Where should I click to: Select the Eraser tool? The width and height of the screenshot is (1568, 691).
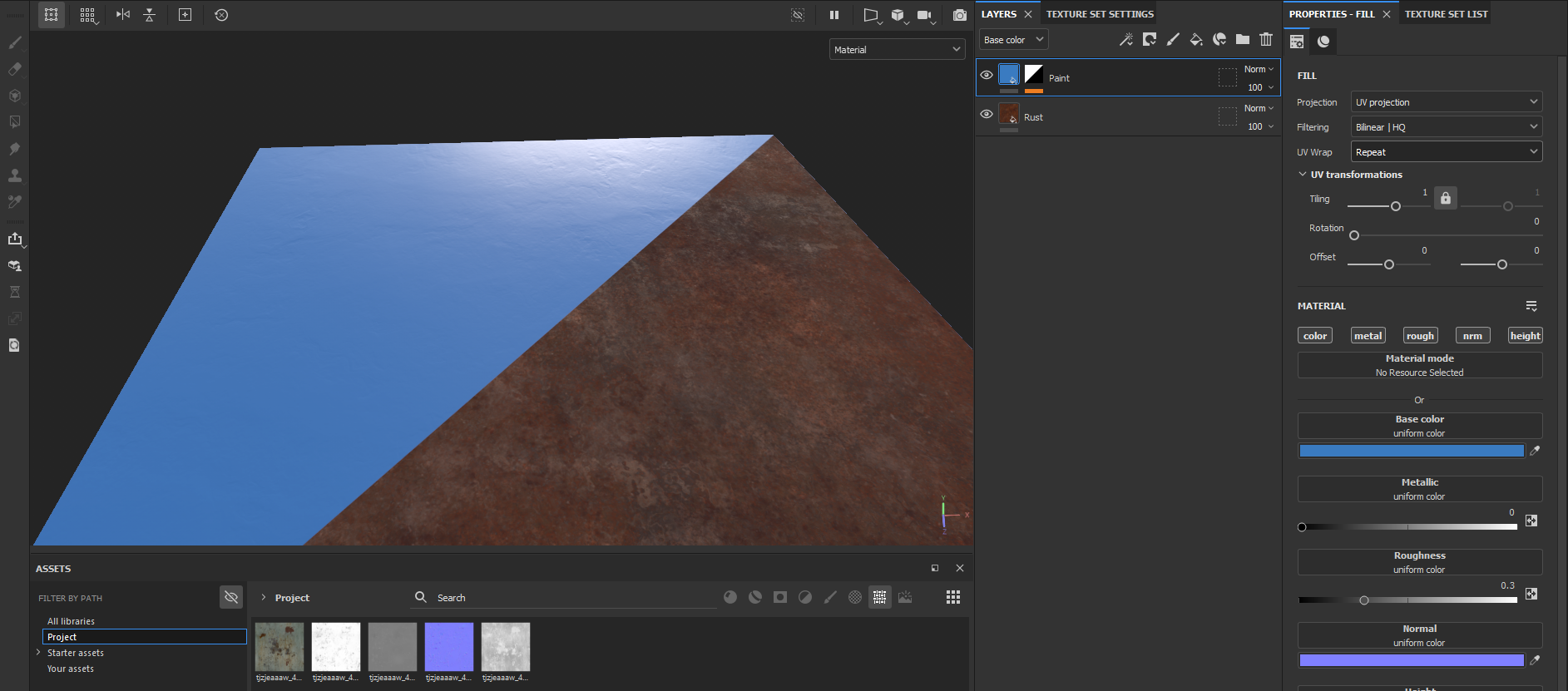[x=15, y=69]
